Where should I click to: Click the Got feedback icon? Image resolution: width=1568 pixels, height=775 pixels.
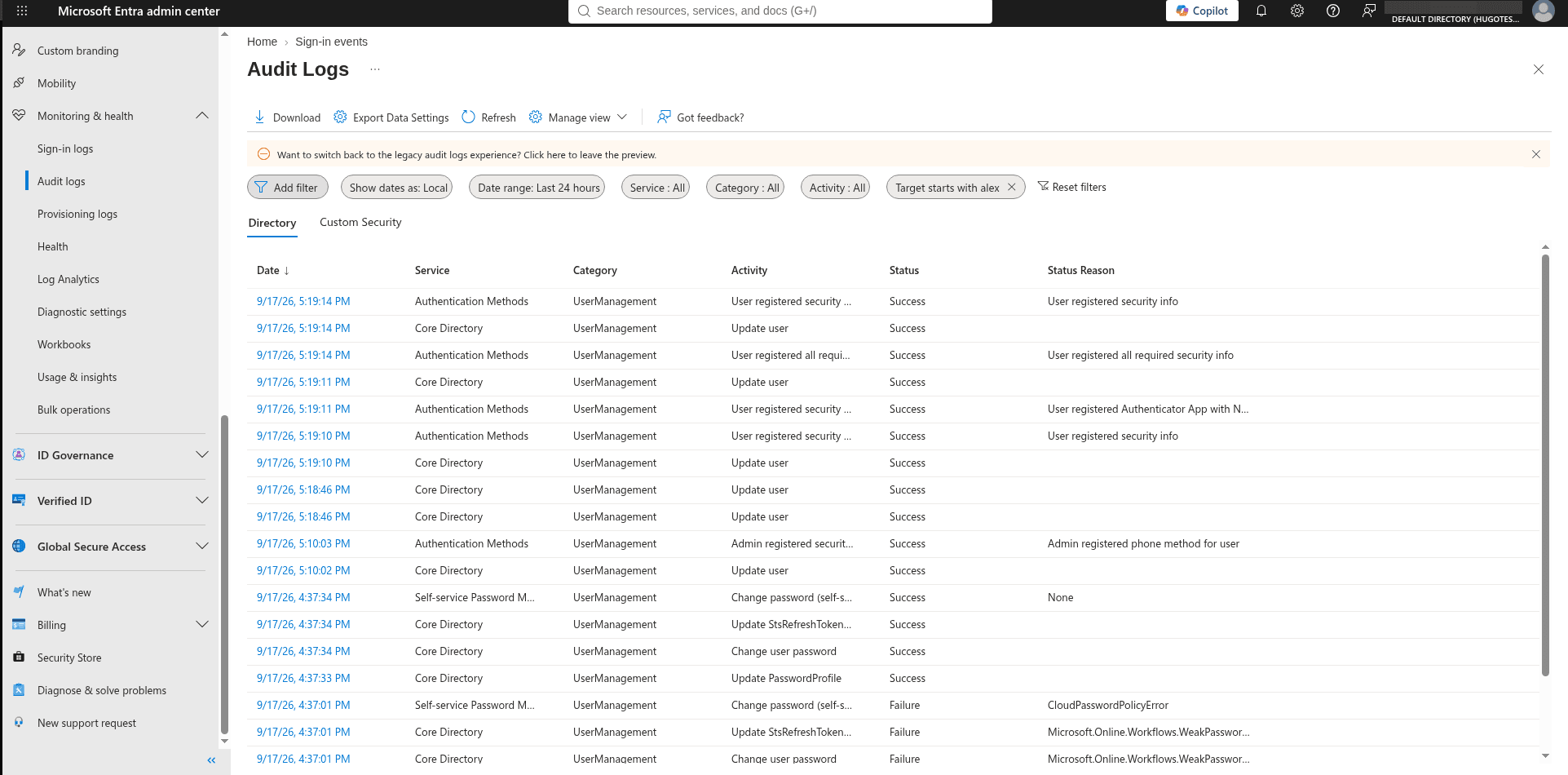click(x=664, y=117)
